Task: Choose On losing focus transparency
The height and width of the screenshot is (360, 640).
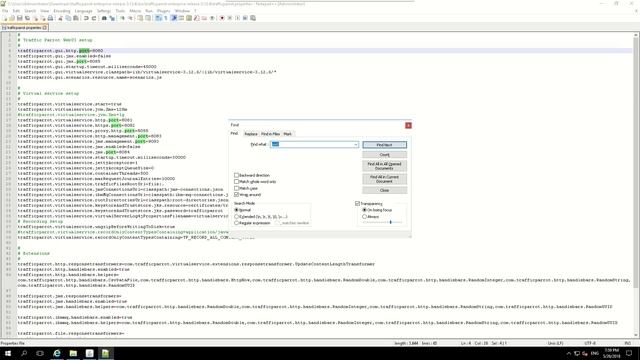Action: [x=364, y=210]
